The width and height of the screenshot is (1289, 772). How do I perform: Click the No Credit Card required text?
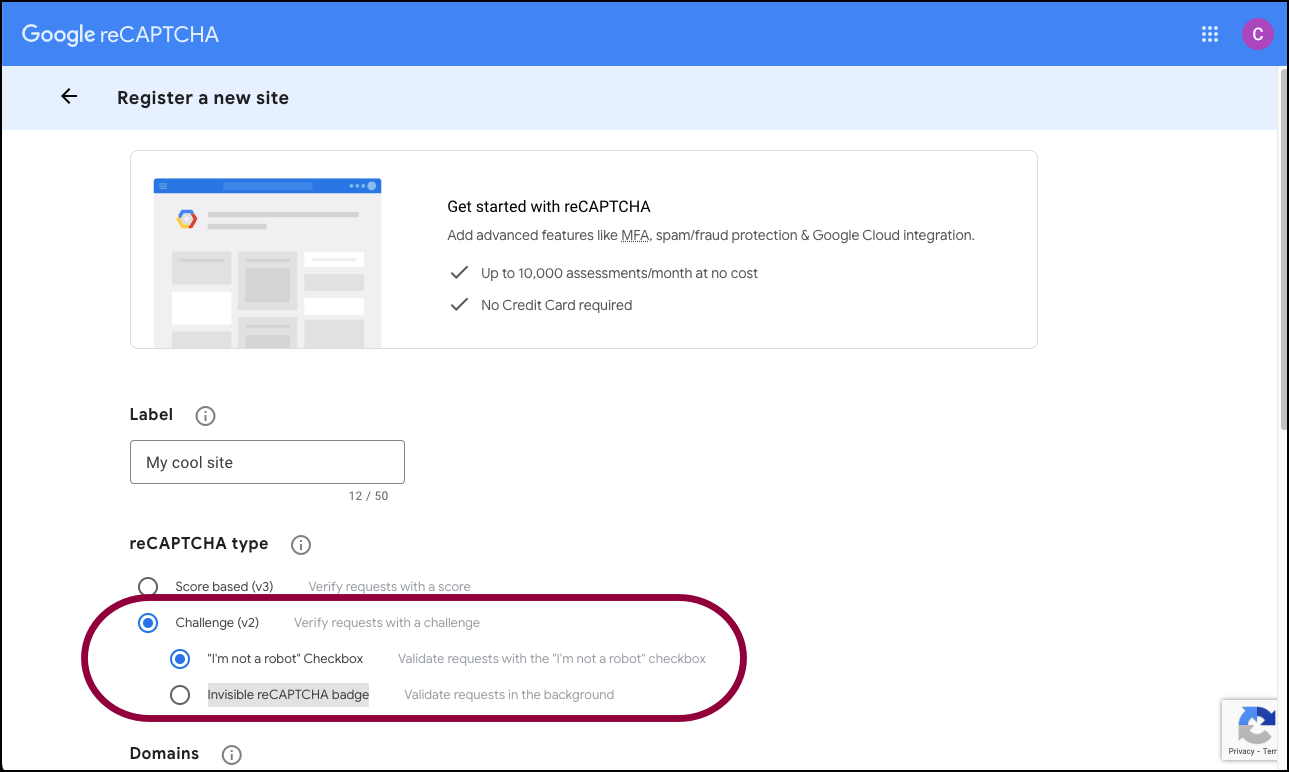tap(557, 305)
